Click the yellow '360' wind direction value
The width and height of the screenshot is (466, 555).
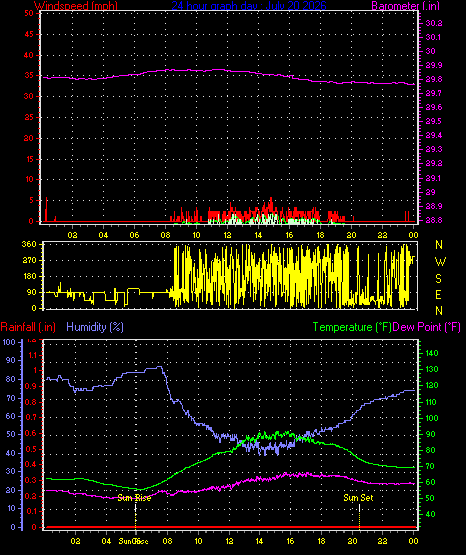point(29,244)
